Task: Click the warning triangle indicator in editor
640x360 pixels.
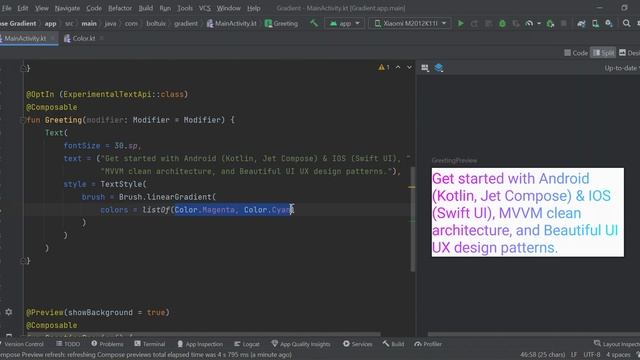Action: click(381, 67)
